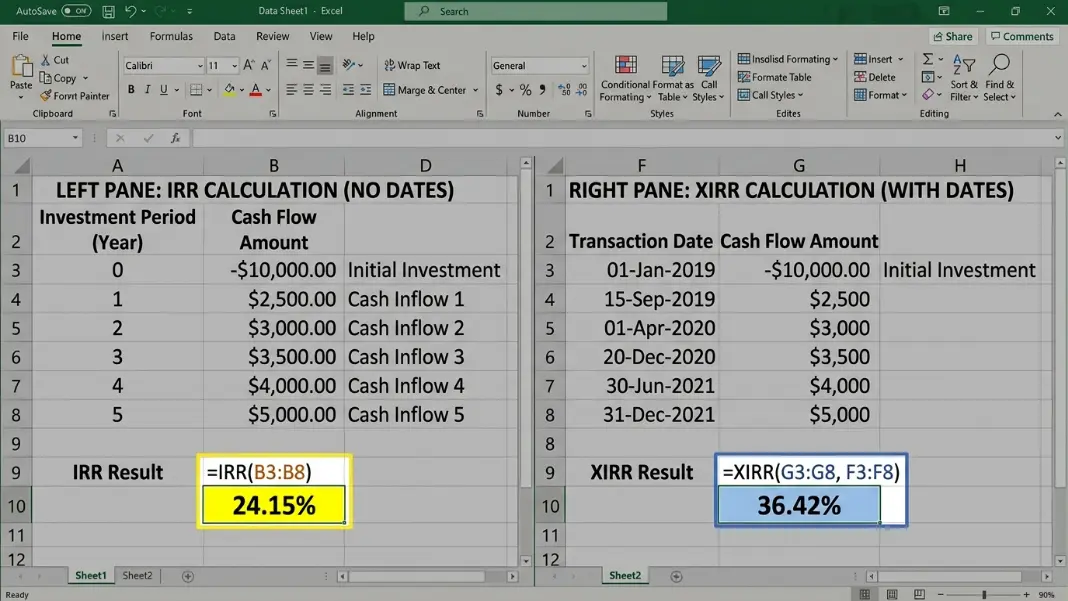Click the Increase Indent icon

click(366, 90)
